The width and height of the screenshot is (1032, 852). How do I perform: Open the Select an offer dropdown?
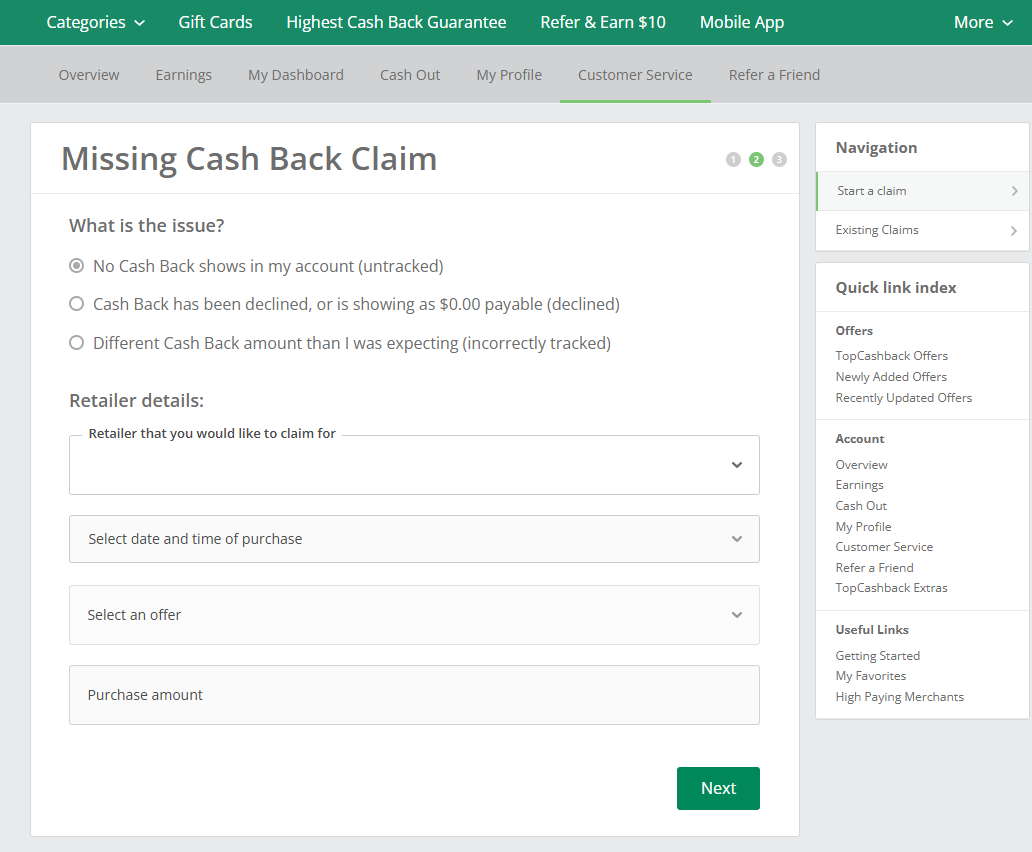(414, 615)
